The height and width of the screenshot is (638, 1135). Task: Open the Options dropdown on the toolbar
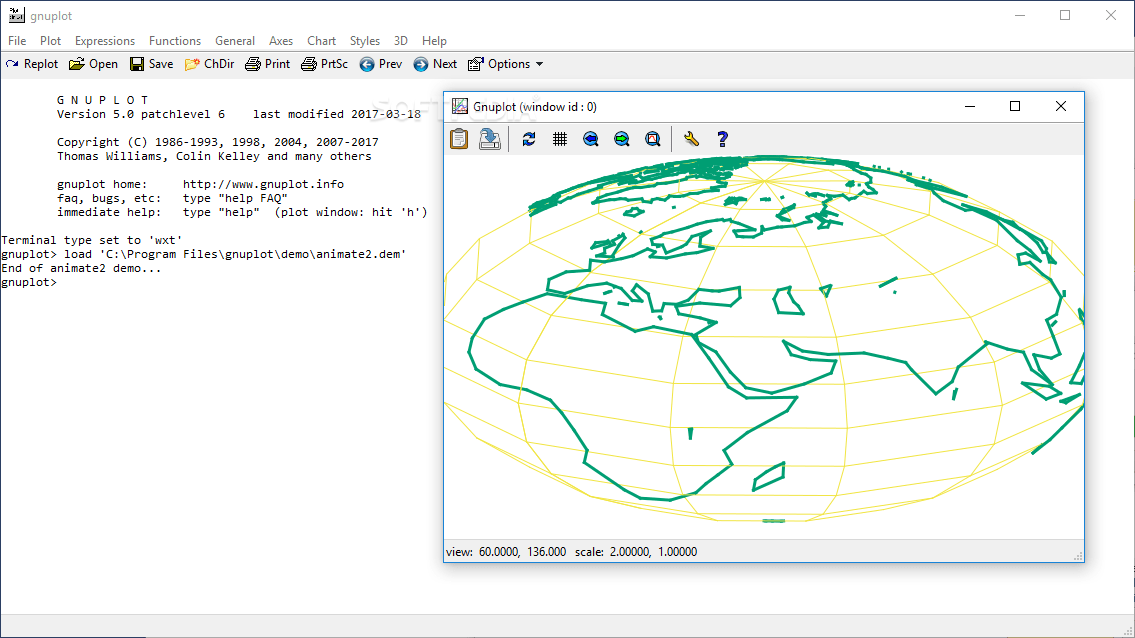point(505,63)
